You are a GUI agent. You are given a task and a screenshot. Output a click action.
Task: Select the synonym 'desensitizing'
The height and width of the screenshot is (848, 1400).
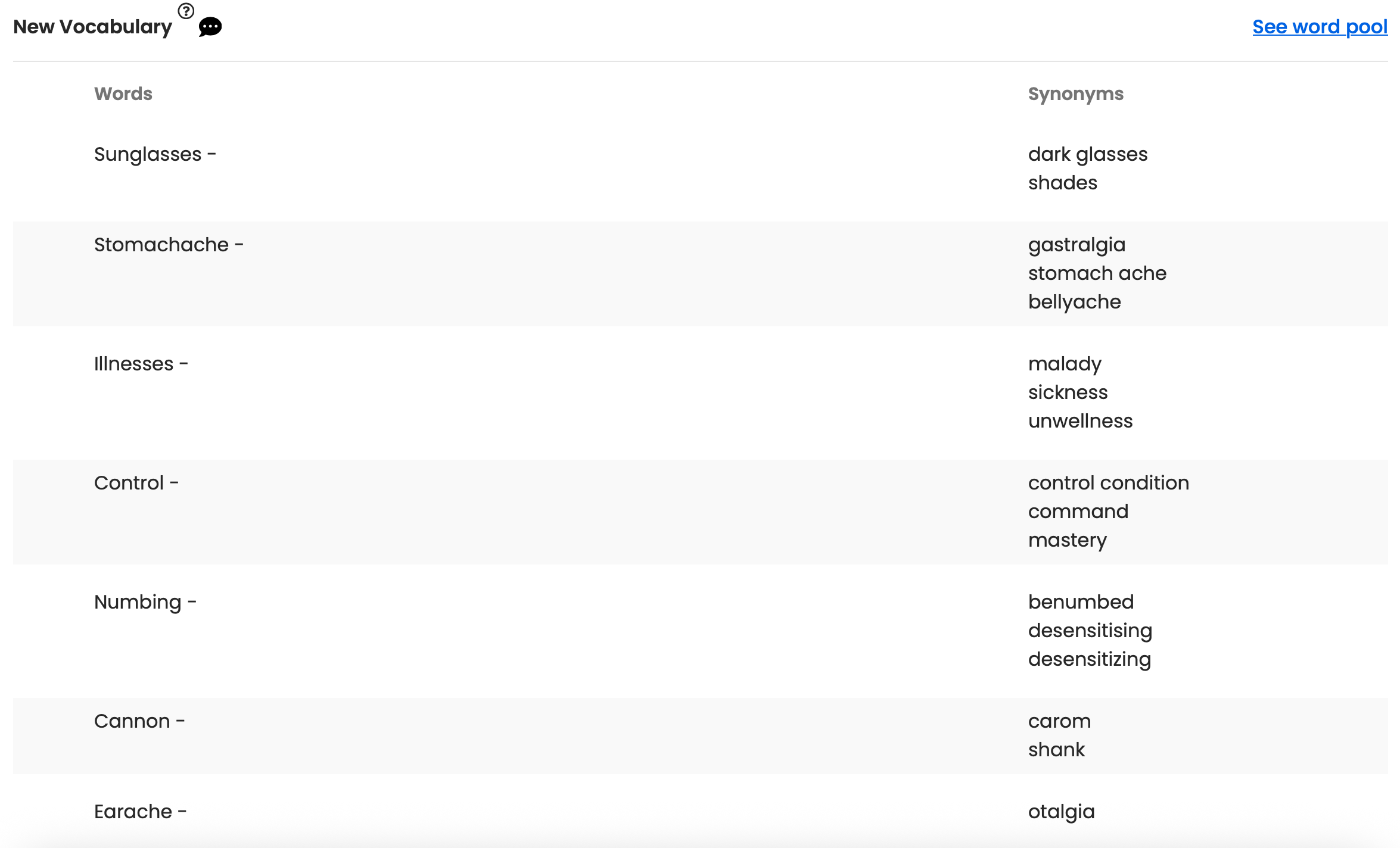pos(1089,659)
